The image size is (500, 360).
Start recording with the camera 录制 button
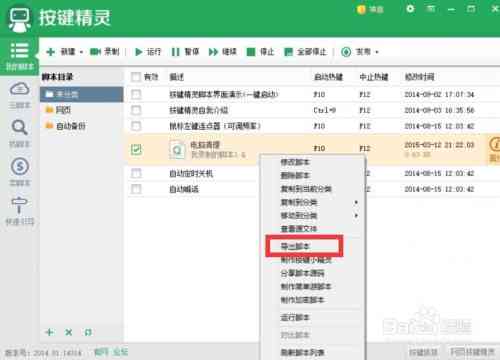pyautogui.click(x=104, y=52)
